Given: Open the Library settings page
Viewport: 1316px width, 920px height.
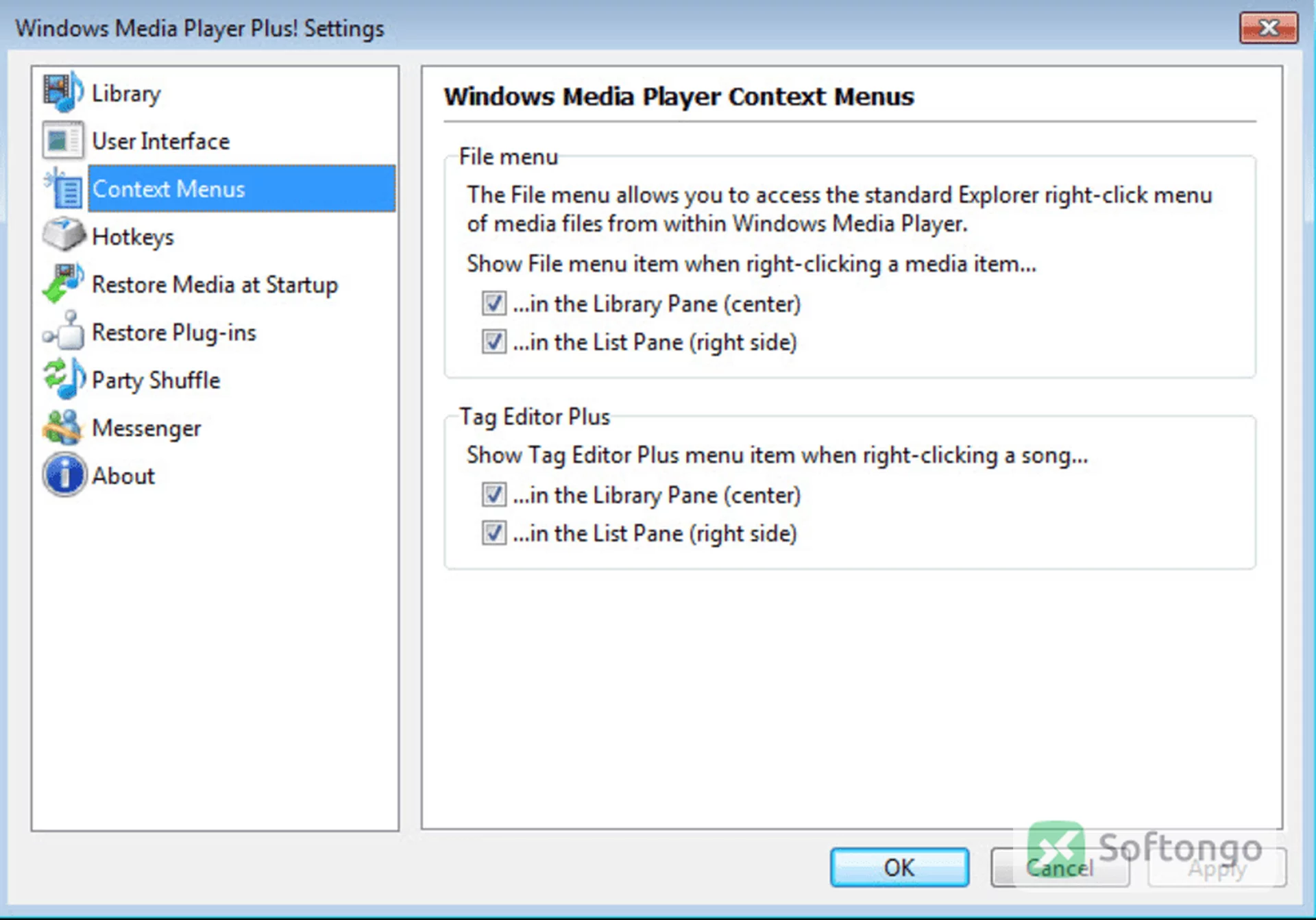Looking at the screenshot, I should (126, 93).
